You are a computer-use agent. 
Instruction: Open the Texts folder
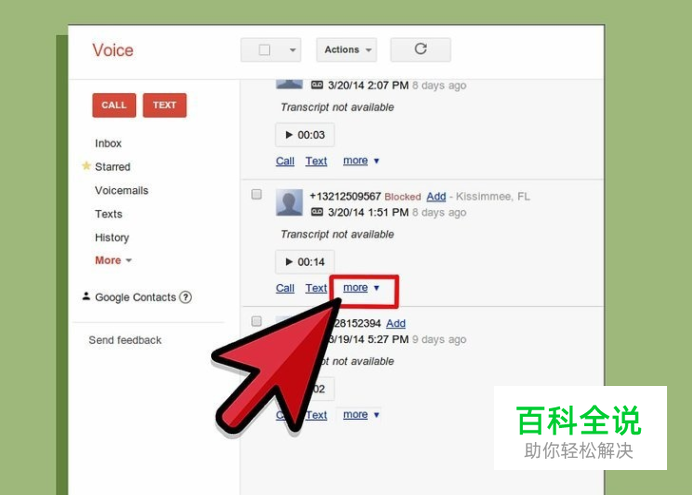point(109,214)
